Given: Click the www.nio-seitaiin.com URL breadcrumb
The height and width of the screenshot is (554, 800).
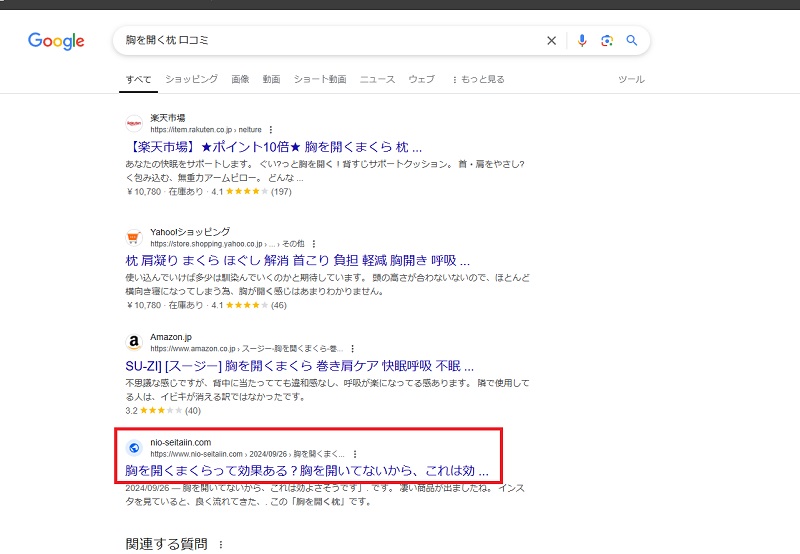Looking at the screenshot, I should coord(247,454).
